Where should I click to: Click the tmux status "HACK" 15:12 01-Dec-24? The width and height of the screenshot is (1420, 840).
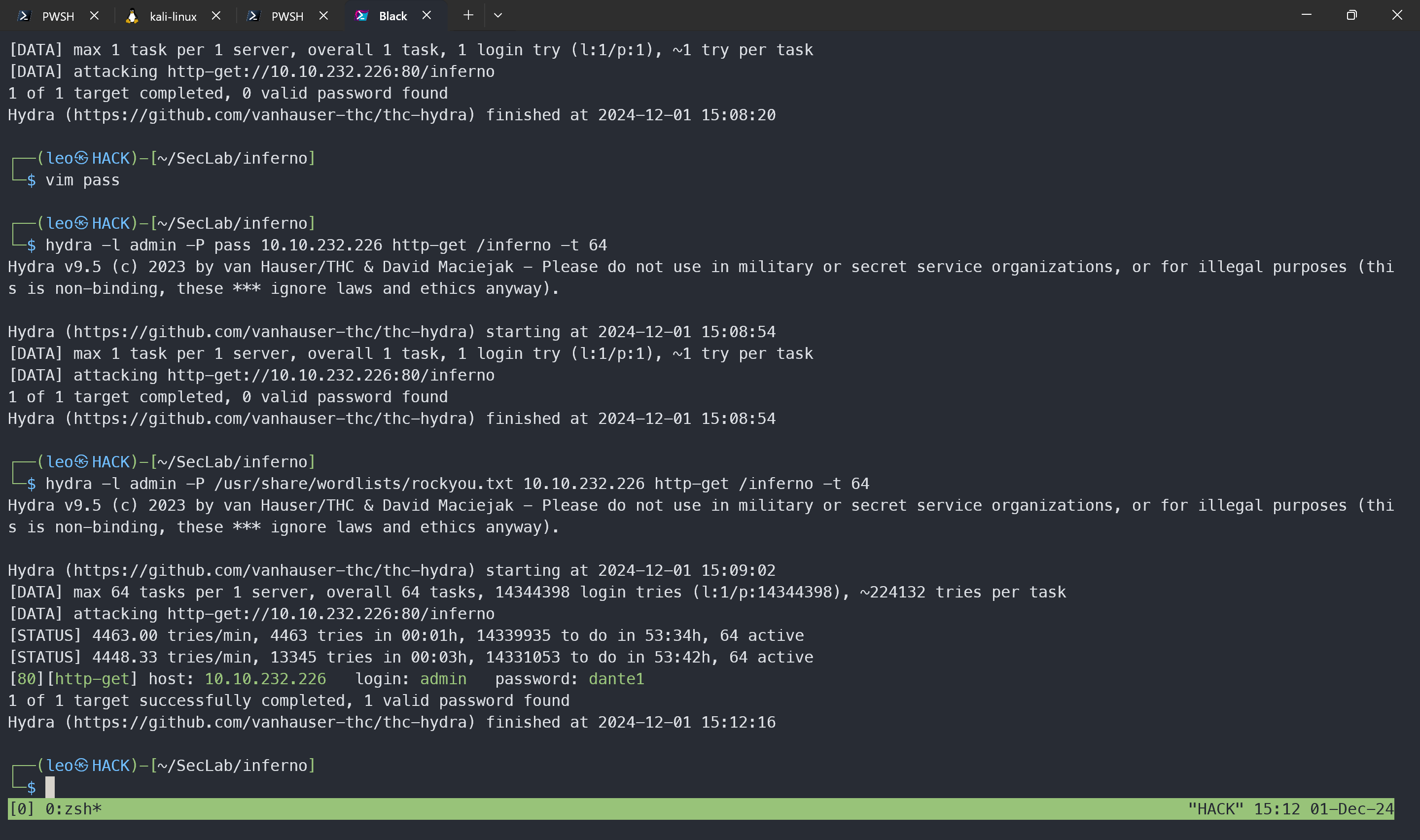1290,809
